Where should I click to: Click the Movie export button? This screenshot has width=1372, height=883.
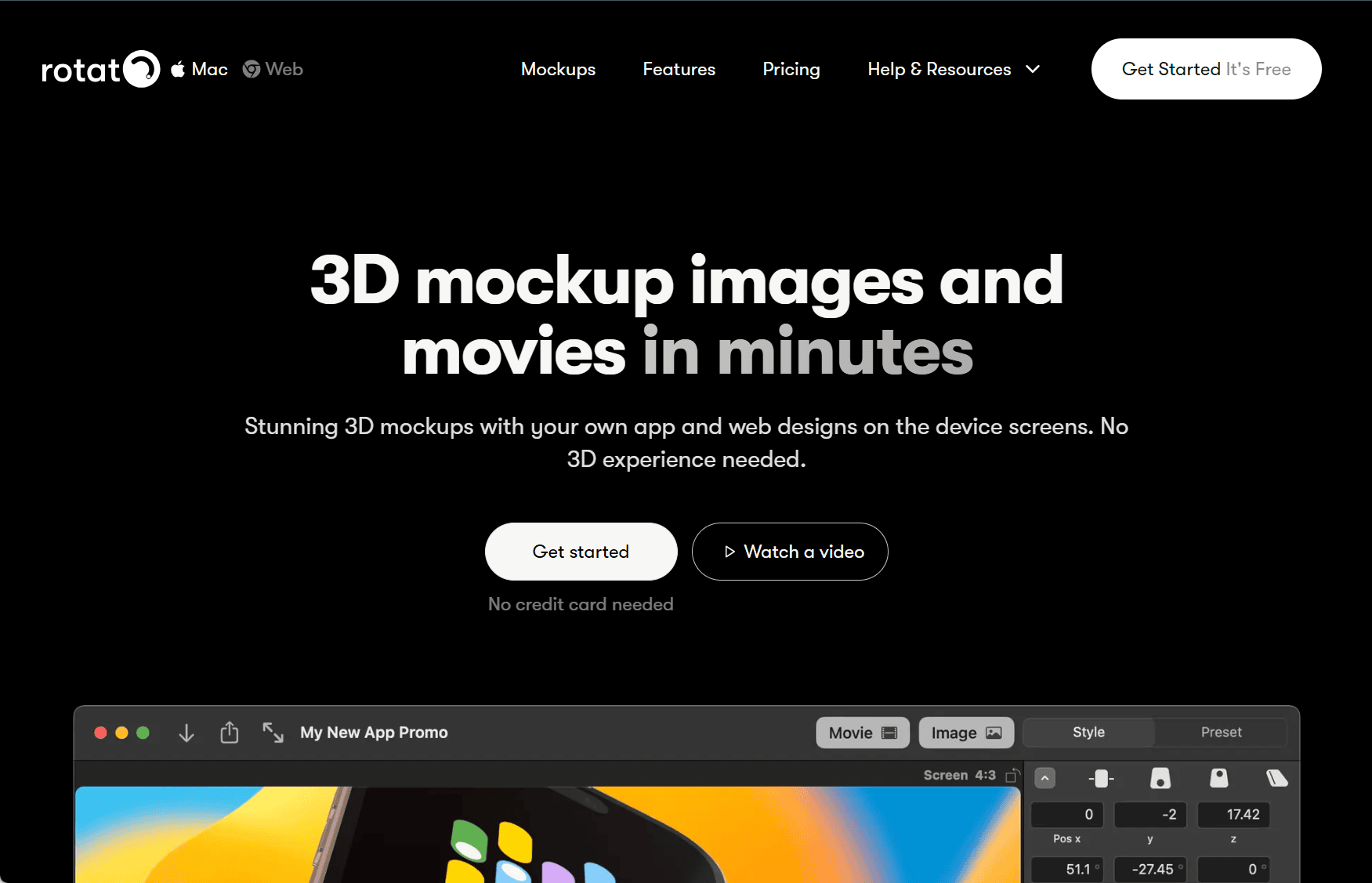pyautogui.click(x=862, y=733)
